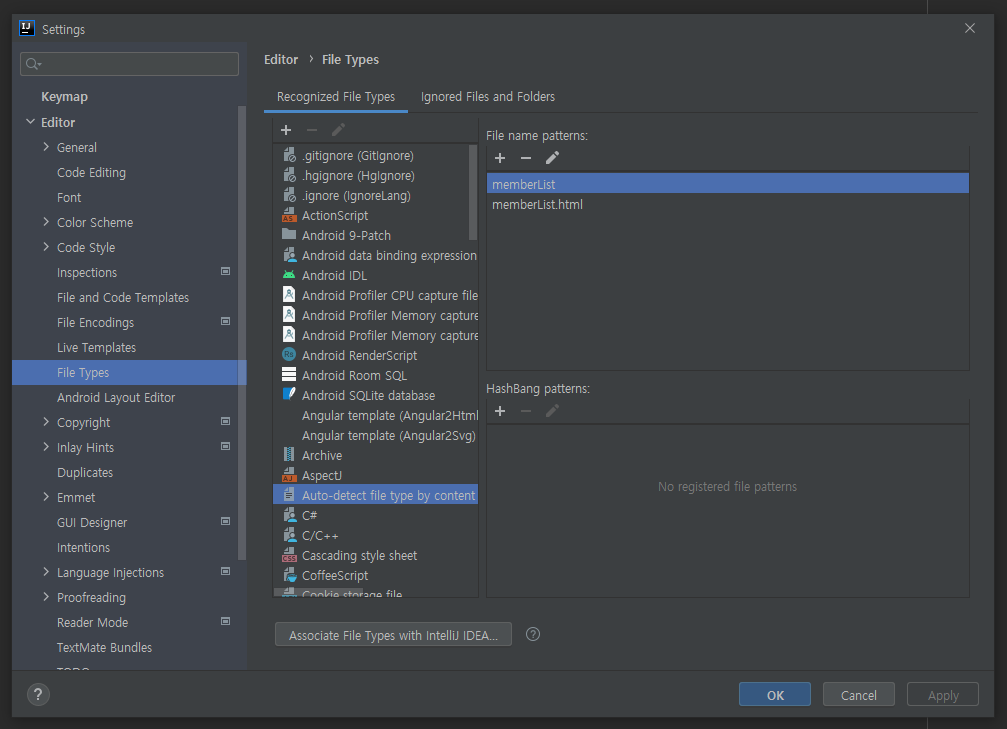
Task: Edit the selected file name pattern
Action: click(552, 158)
